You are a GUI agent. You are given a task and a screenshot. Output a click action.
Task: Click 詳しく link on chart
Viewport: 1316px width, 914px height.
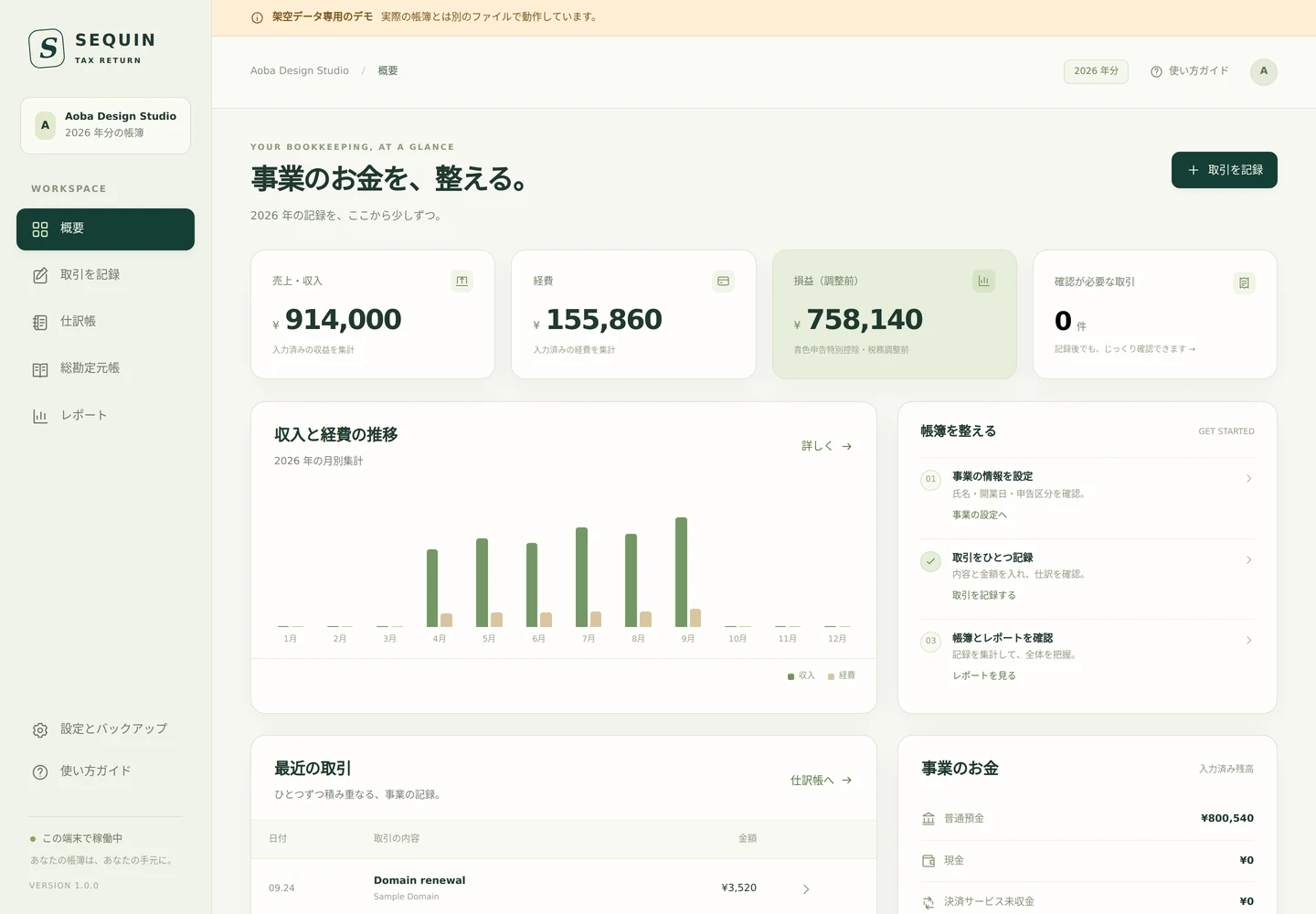pyautogui.click(x=827, y=446)
